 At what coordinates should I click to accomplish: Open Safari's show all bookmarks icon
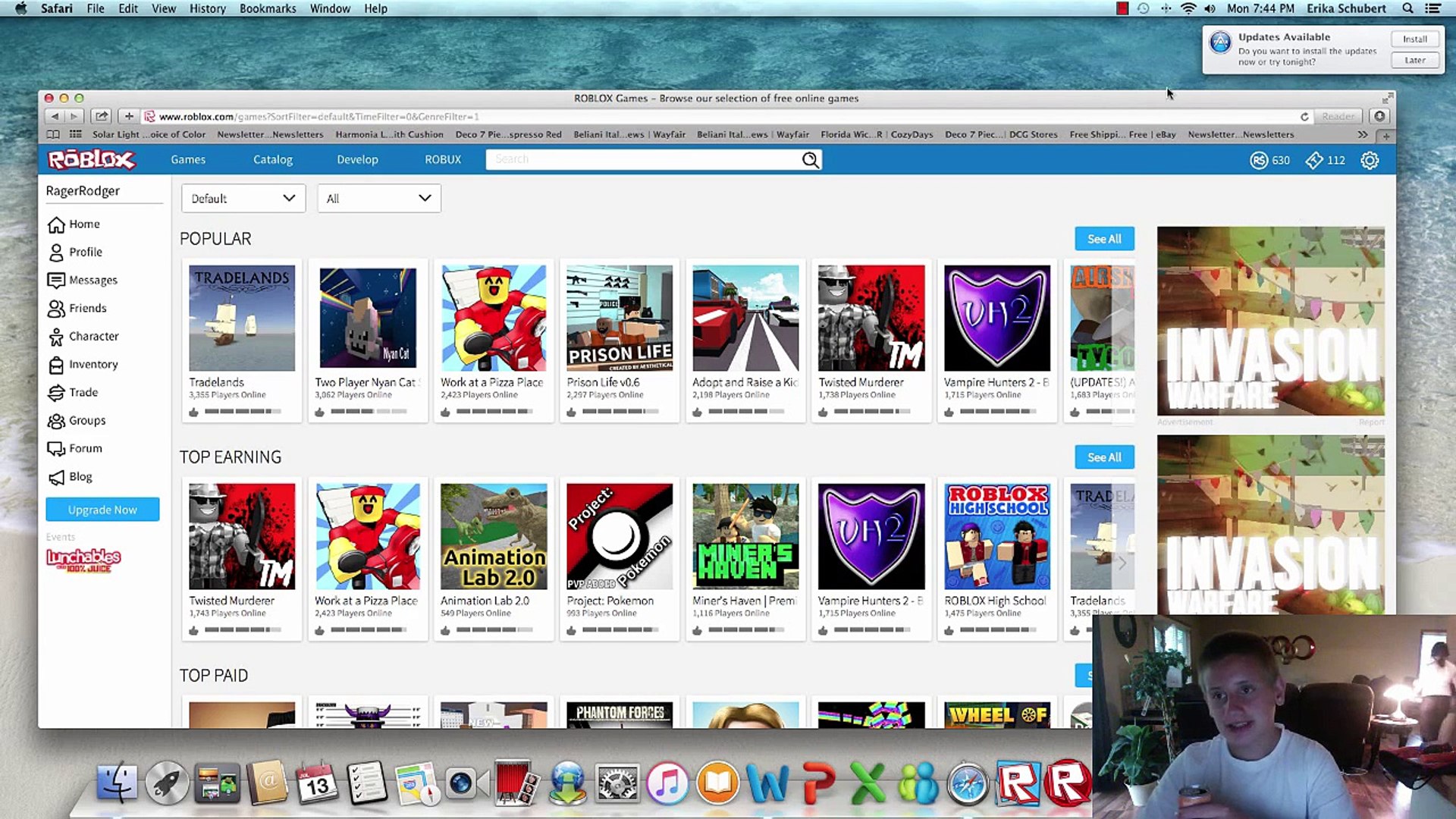tap(53, 134)
